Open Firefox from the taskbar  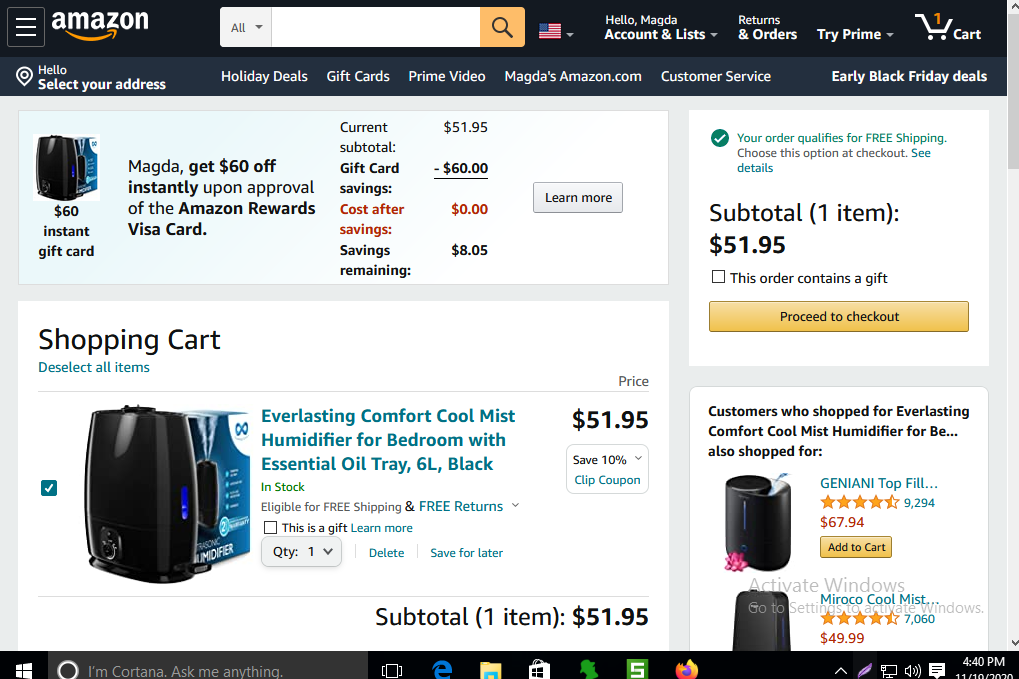[x=686, y=669]
